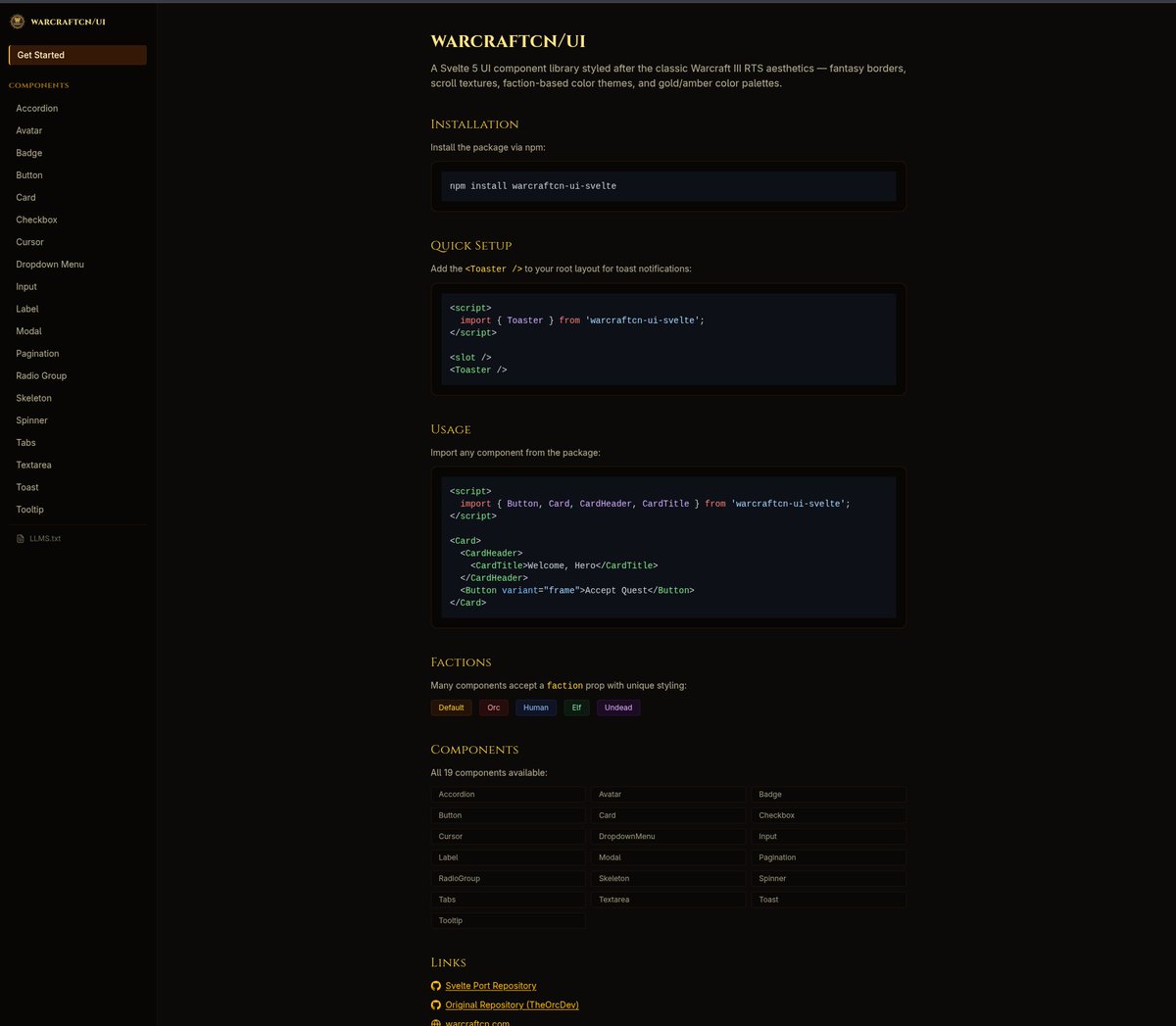Go to Card in sidebar
The image size is (1176, 1026).
click(x=77, y=197)
